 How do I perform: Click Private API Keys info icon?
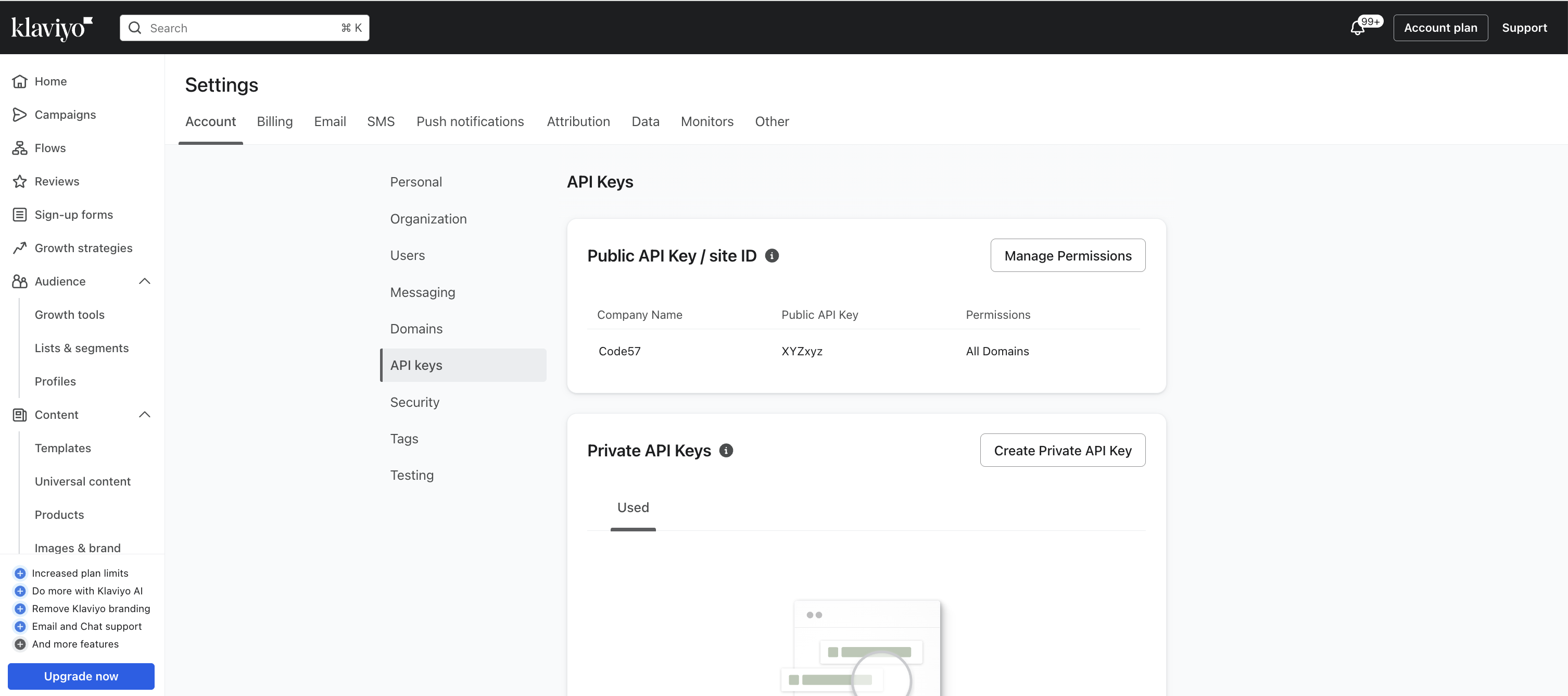726,451
